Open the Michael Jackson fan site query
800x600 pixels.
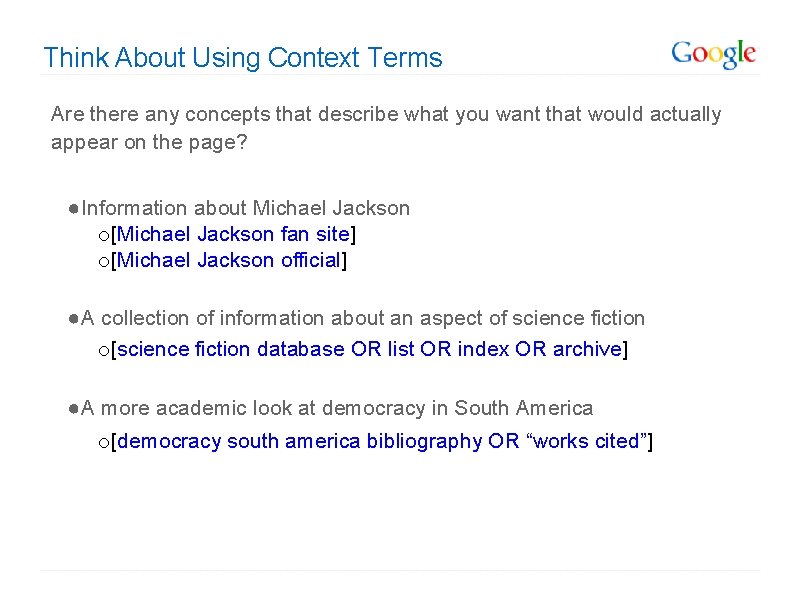coord(234,234)
